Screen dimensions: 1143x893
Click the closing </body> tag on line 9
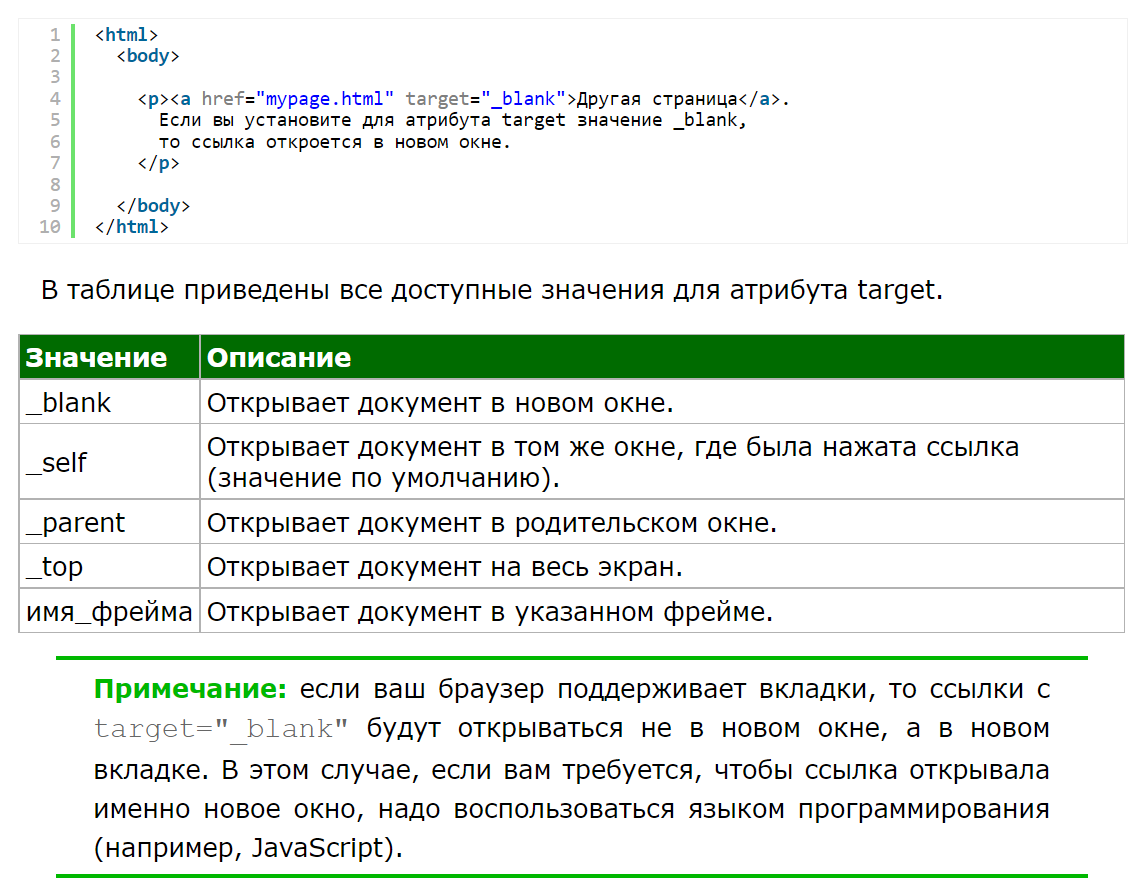point(153,206)
